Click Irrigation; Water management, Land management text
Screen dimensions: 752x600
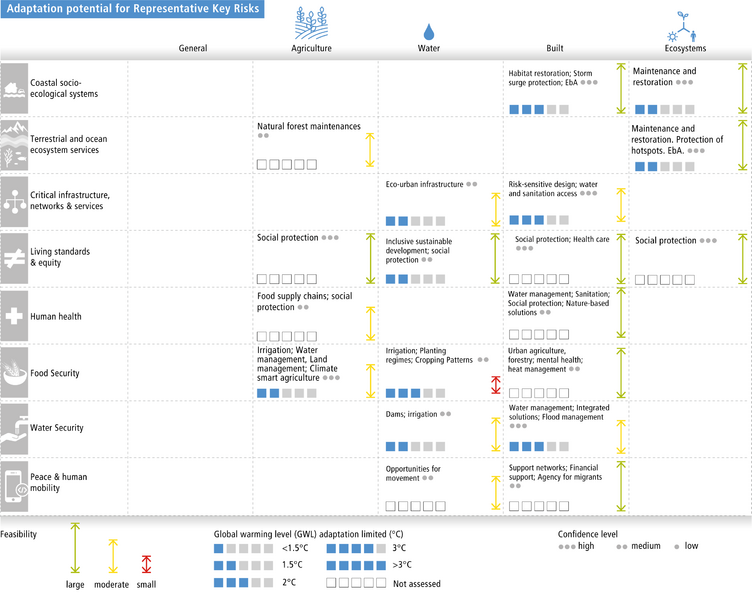click(x=298, y=364)
